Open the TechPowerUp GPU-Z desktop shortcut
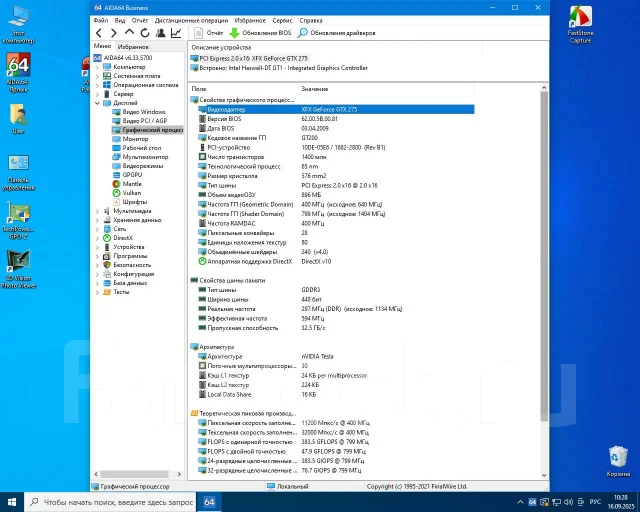This screenshot has height=512, width=640. (x=18, y=220)
